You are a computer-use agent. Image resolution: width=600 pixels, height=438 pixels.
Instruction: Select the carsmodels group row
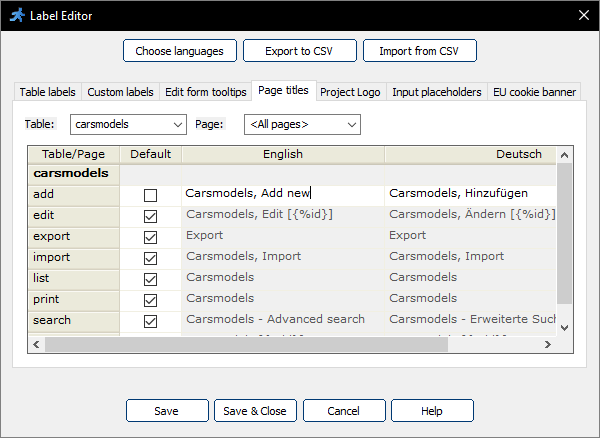[73, 174]
